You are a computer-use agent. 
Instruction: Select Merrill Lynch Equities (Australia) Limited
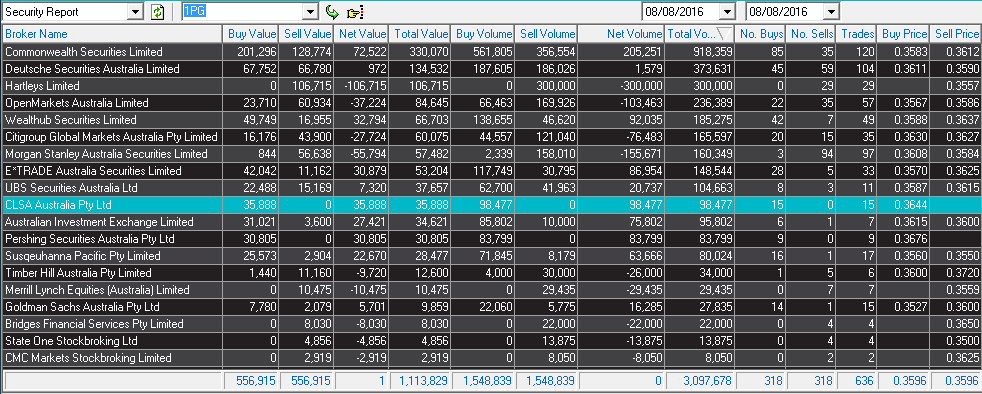tap(491, 290)
